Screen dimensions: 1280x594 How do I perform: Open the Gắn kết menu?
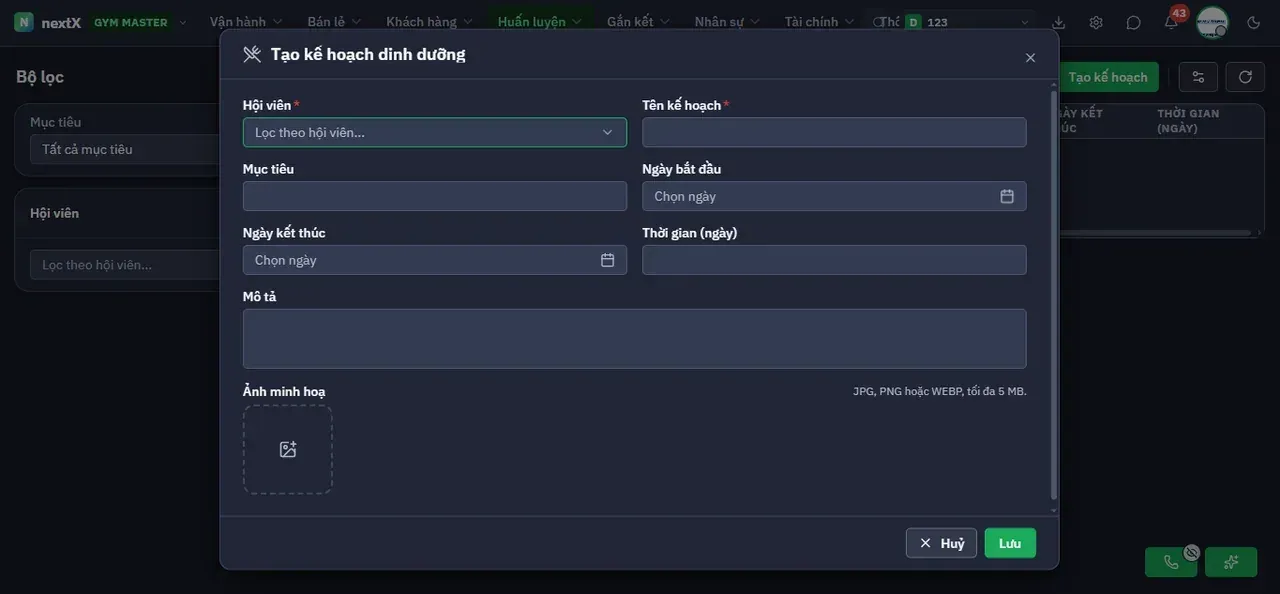click(x=638, y=22)
